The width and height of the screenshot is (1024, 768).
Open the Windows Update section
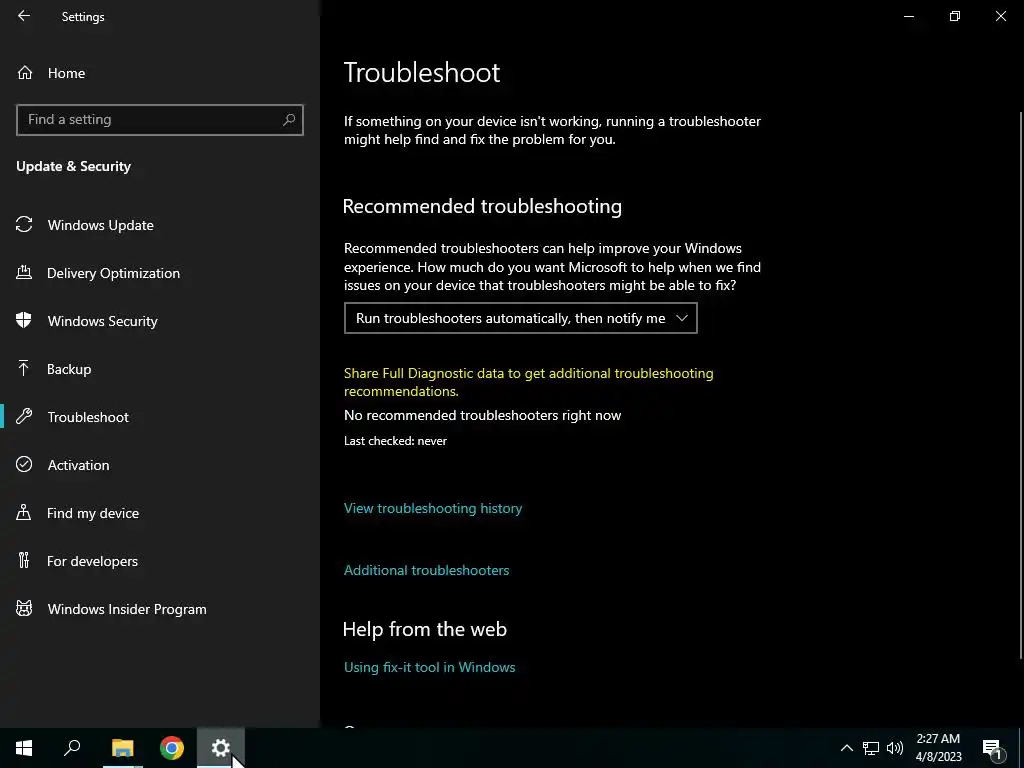[x=101, y=225]
